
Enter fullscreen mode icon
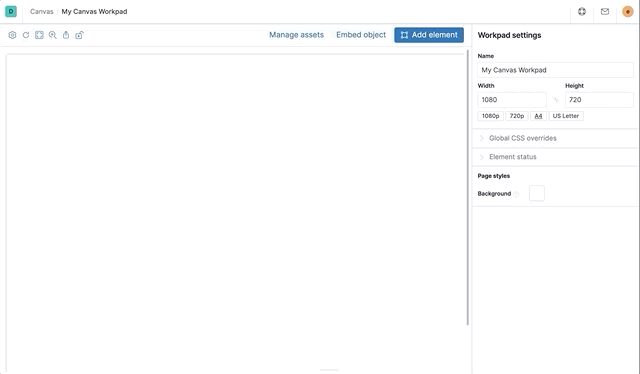click(39, 35)
